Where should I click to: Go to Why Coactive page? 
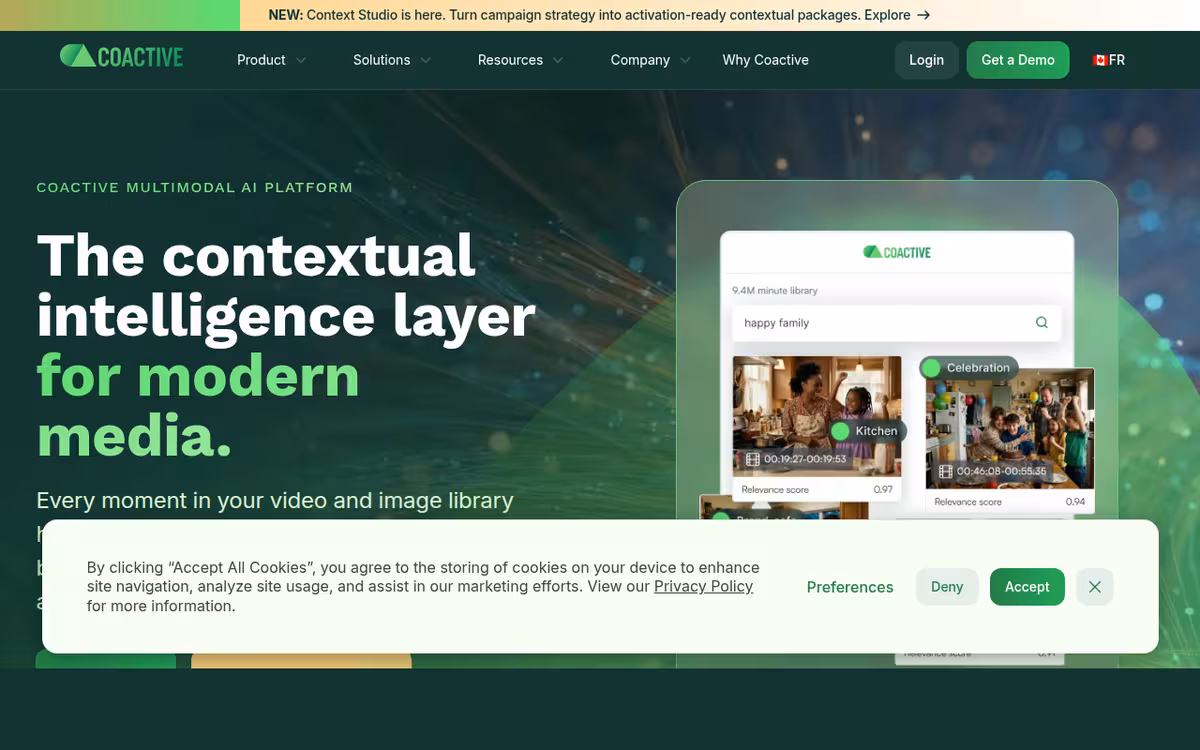click(x=766, y=60)
